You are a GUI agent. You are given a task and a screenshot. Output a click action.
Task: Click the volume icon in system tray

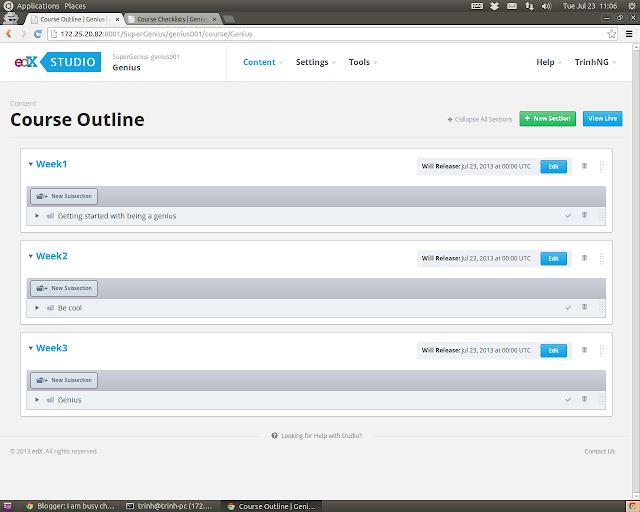click(546, 6)
